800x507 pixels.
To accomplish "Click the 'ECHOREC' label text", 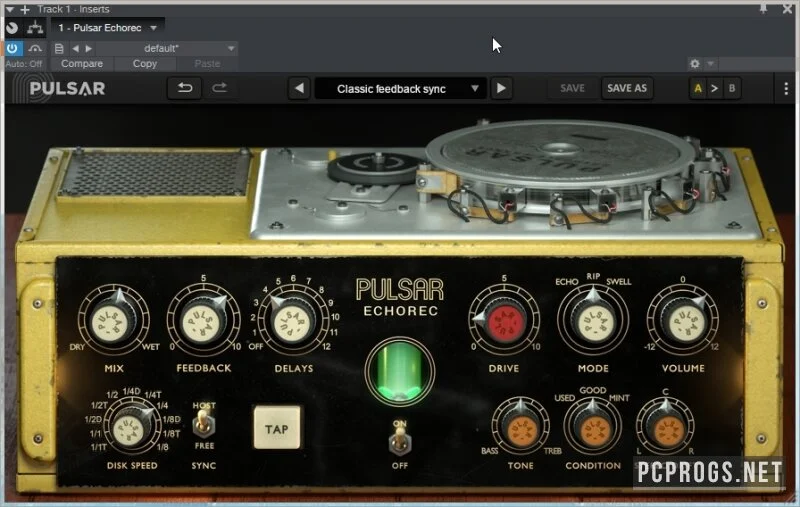I will point(401,311).
